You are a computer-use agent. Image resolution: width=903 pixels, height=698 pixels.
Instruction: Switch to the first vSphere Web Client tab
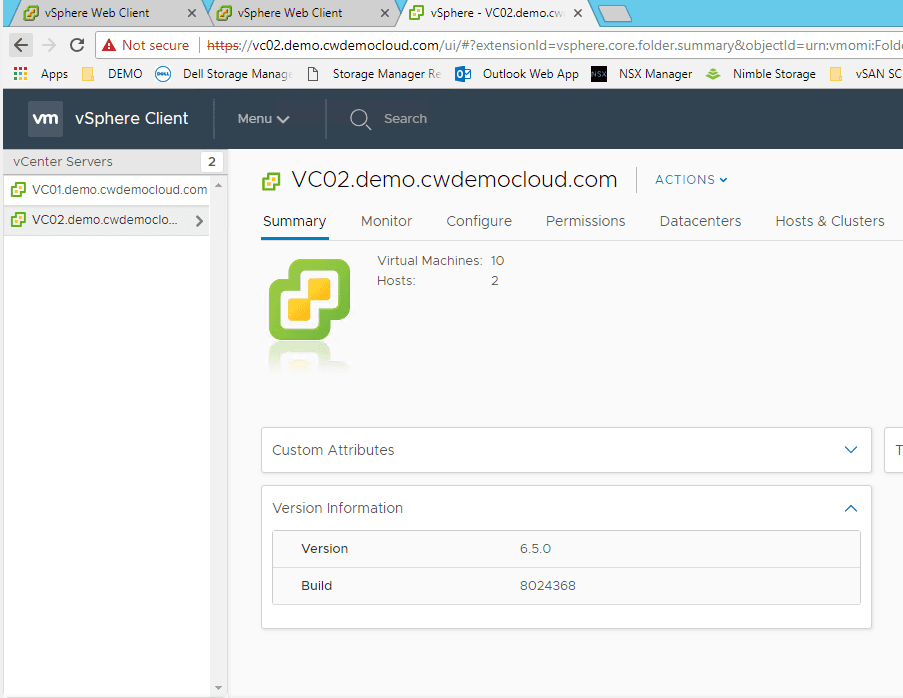pyautogui.click(x=98, y=13)
